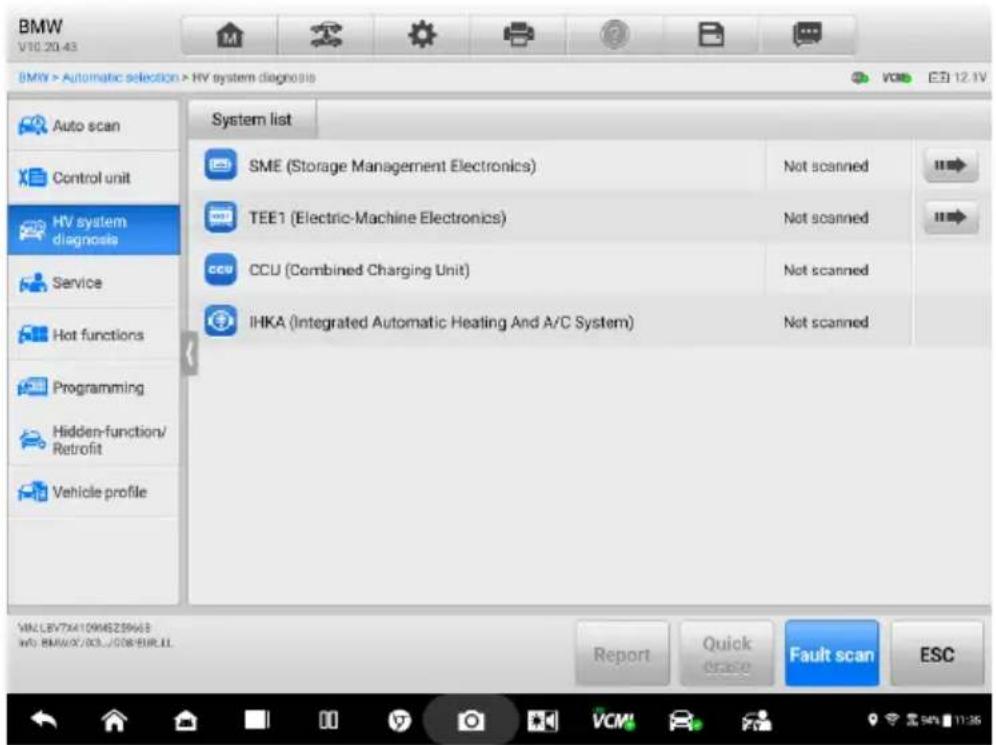Open Hidden-function/Retrofit sidebar item
Screen dimensions: 996x745
pos(93,440)
